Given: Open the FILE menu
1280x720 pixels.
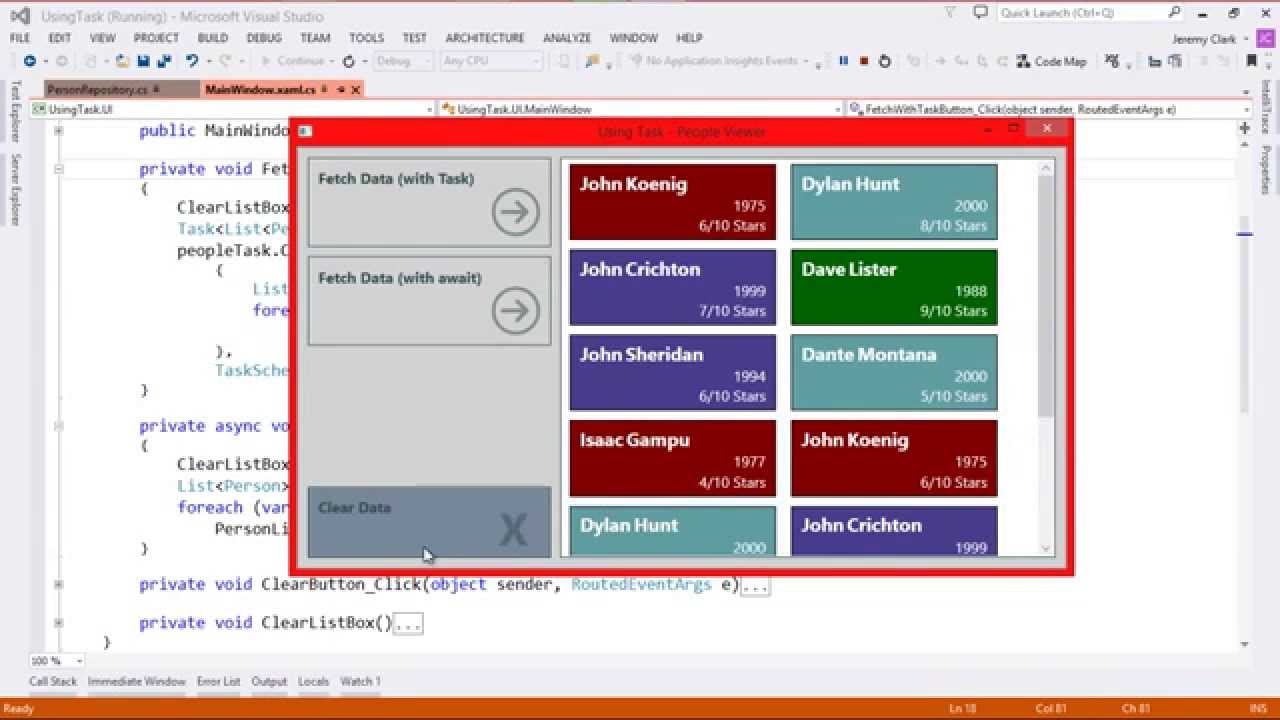Looking at the screenshot, I should tap(19, 38).
